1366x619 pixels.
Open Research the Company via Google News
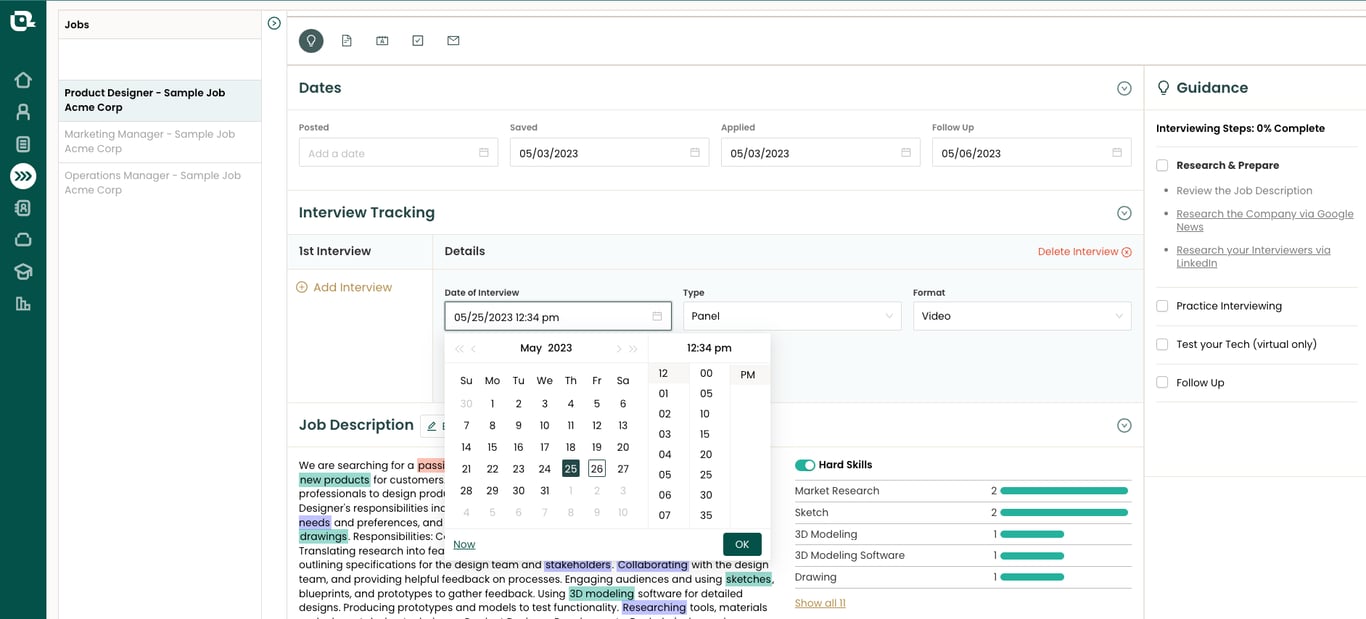point(1265,220)
